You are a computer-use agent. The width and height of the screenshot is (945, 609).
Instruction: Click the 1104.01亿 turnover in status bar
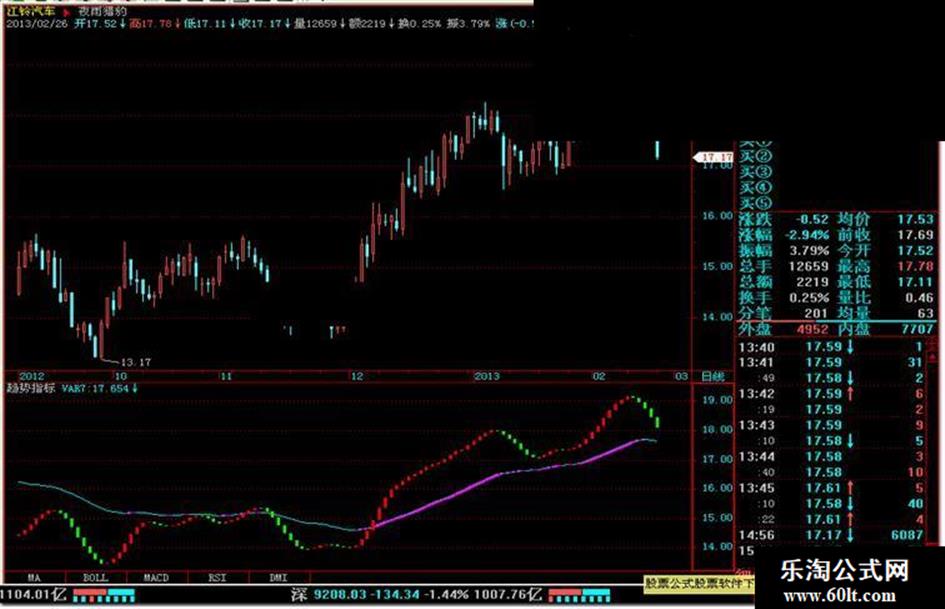coord(33,595)
